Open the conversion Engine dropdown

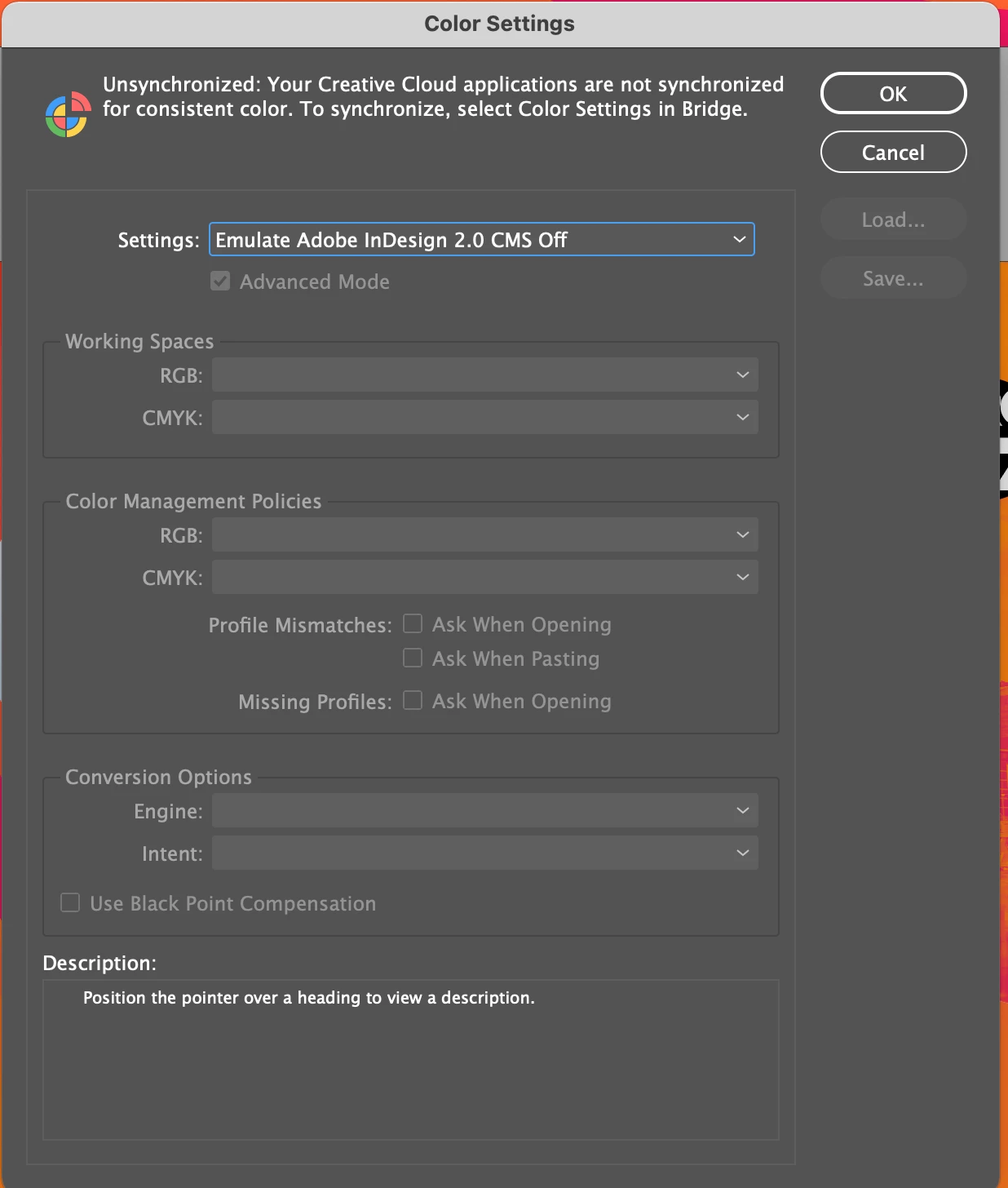click(x=485, y=811)
